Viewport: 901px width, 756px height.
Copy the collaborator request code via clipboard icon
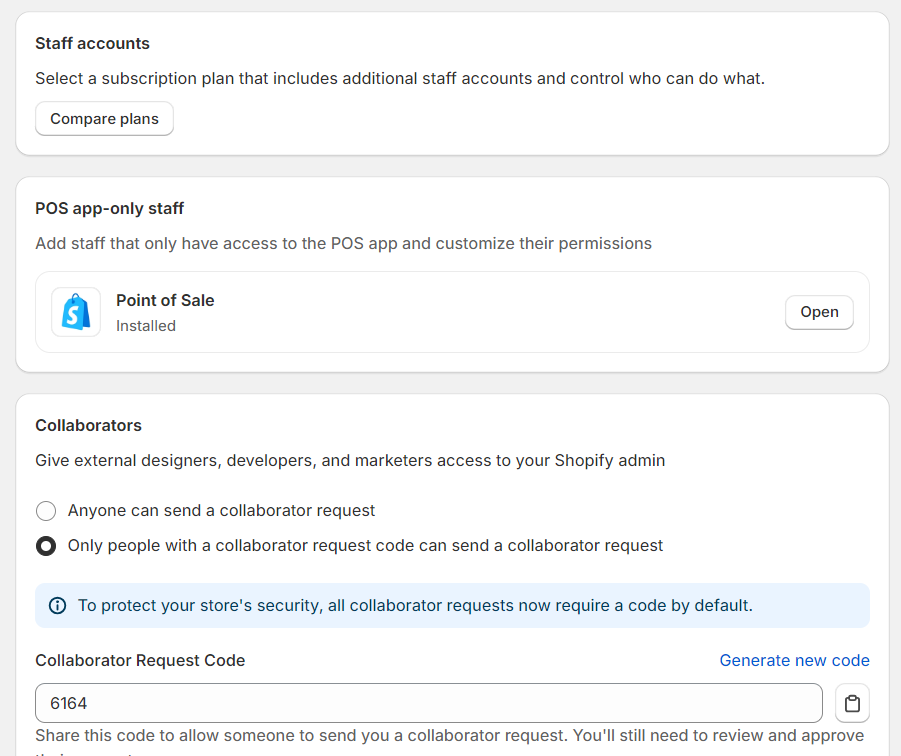click(x=852, y=703)
